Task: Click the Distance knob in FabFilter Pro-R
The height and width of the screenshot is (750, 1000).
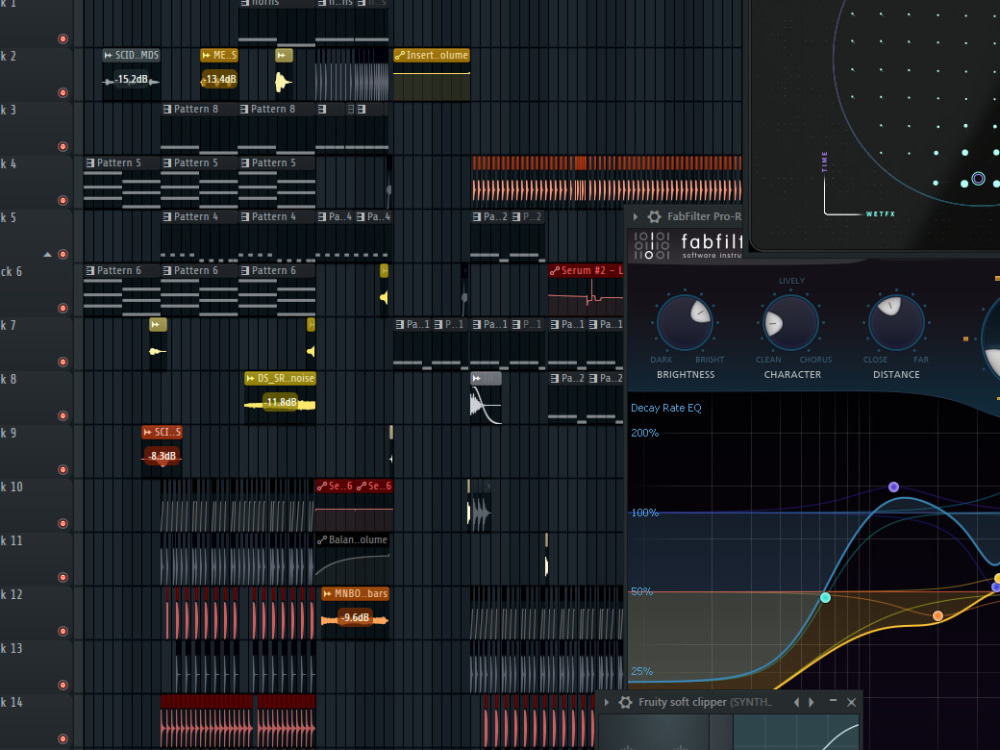Action: [x=896, y=322]
